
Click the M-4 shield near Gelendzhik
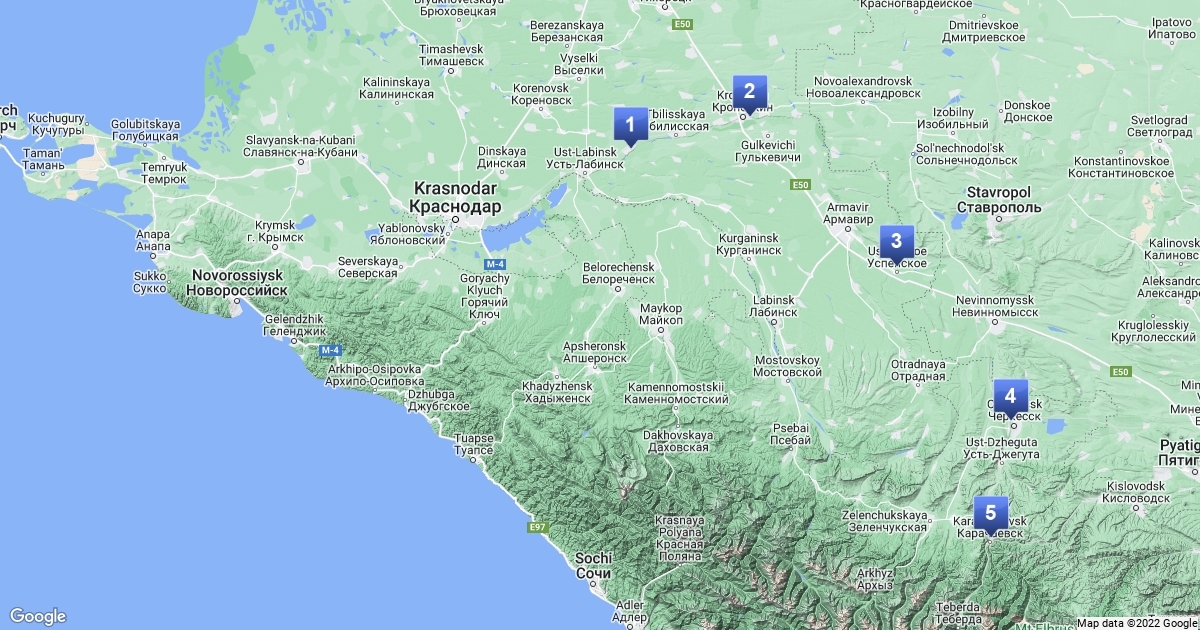pos(331,350)
